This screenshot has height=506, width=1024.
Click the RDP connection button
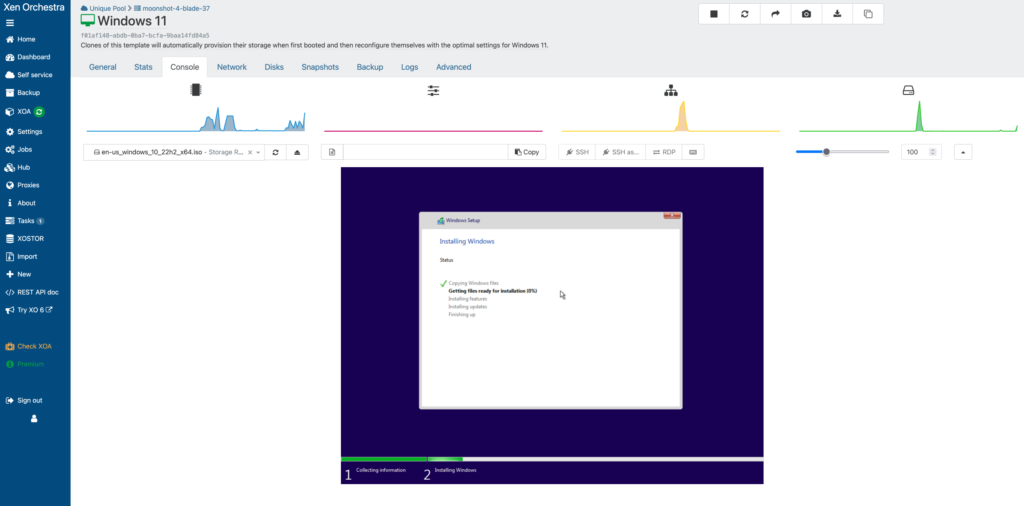click(x=663, y=152)
